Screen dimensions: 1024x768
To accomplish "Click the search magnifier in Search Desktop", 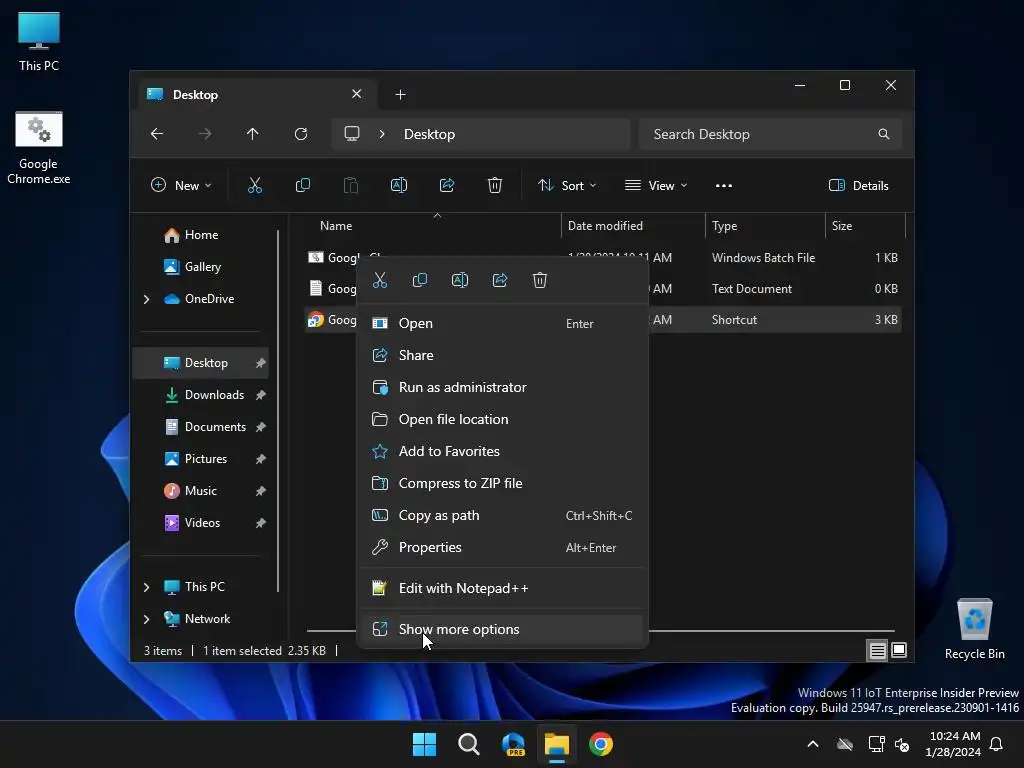I will [x=884, y=134].
